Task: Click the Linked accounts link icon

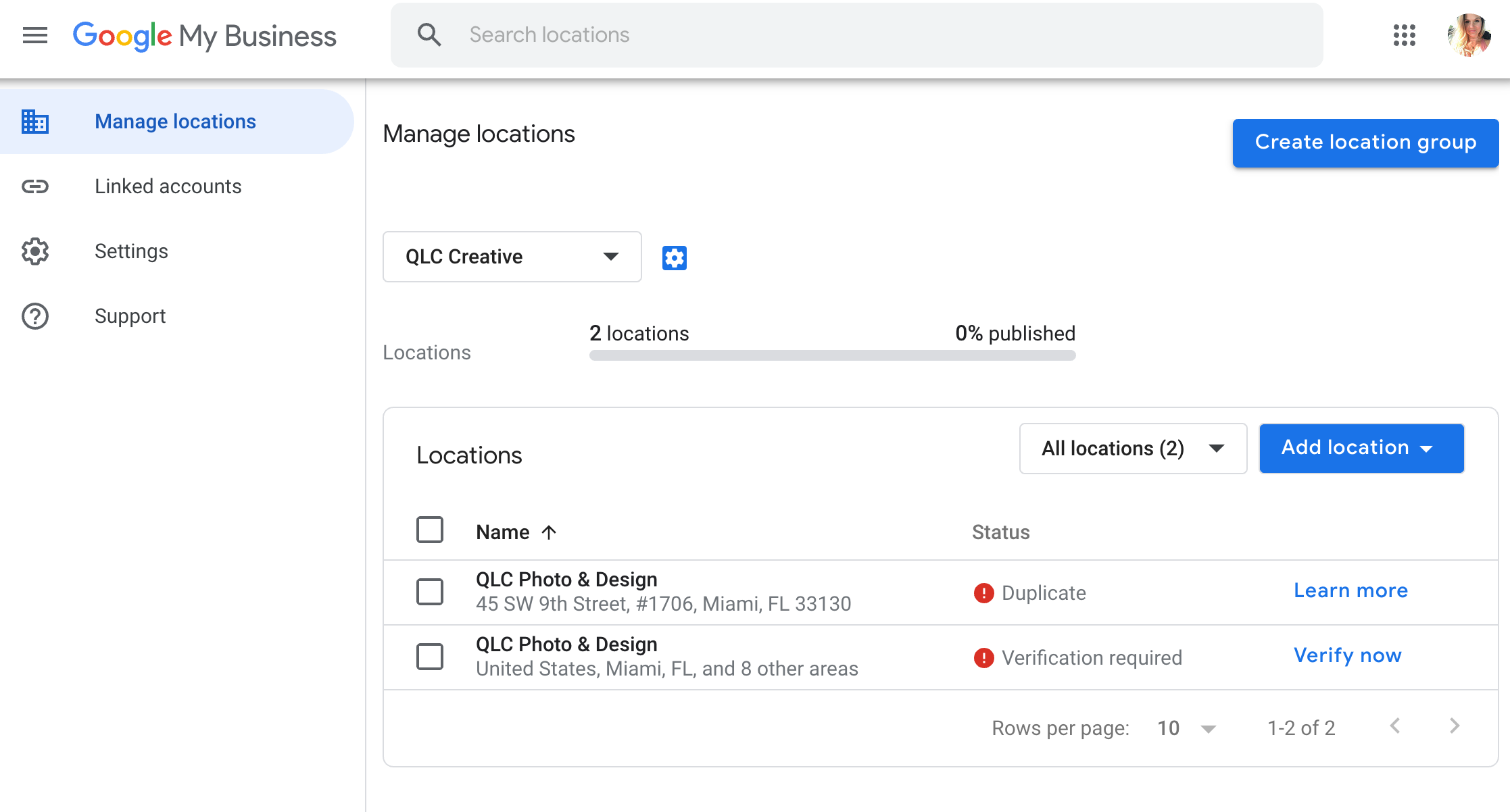Action: click(x=35, y=186)
